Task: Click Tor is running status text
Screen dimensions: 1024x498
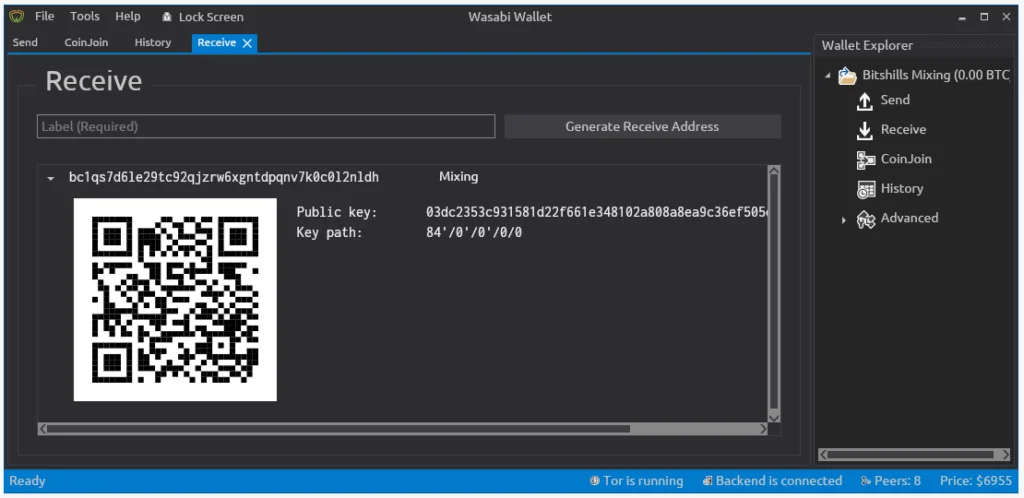Action: (643, 481)
